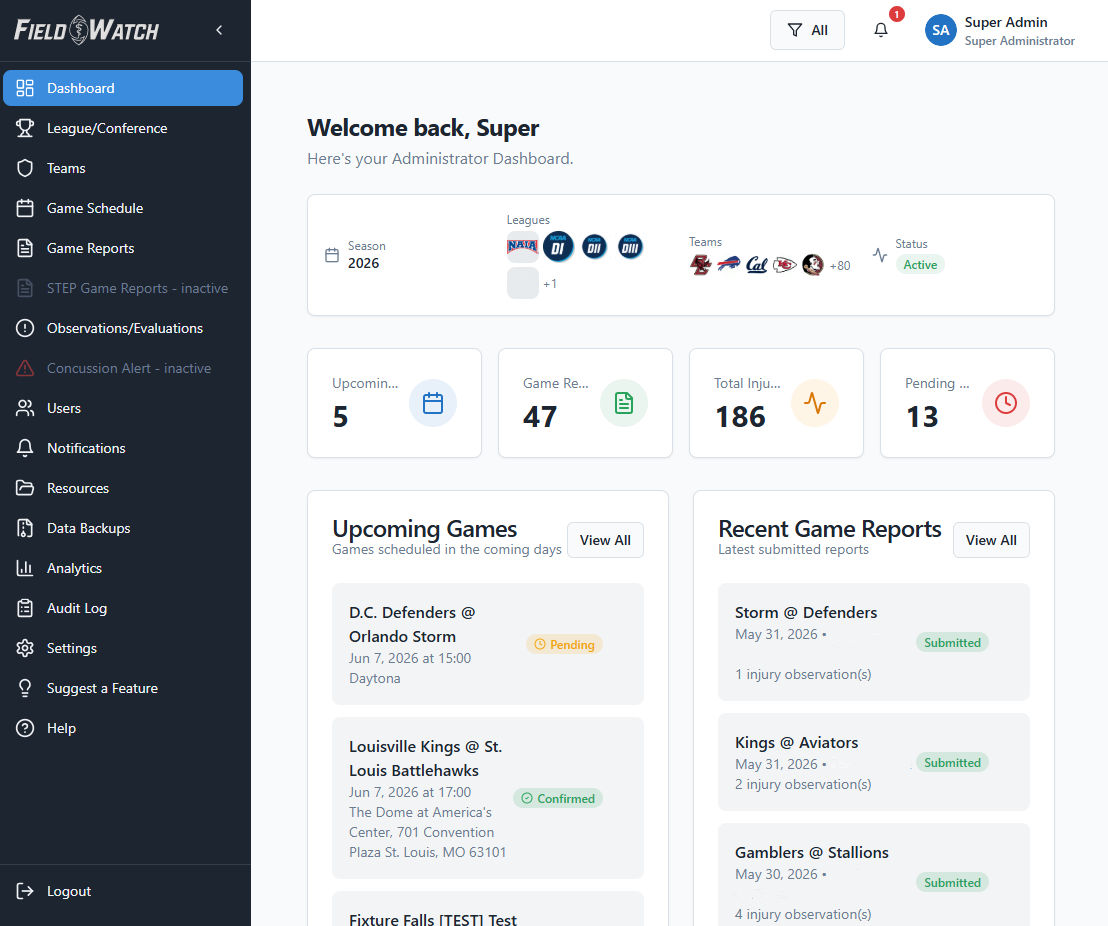Screen dimensions: 1108x926
Task: Click the Data Backups file icon
Action: coord(25,528)
